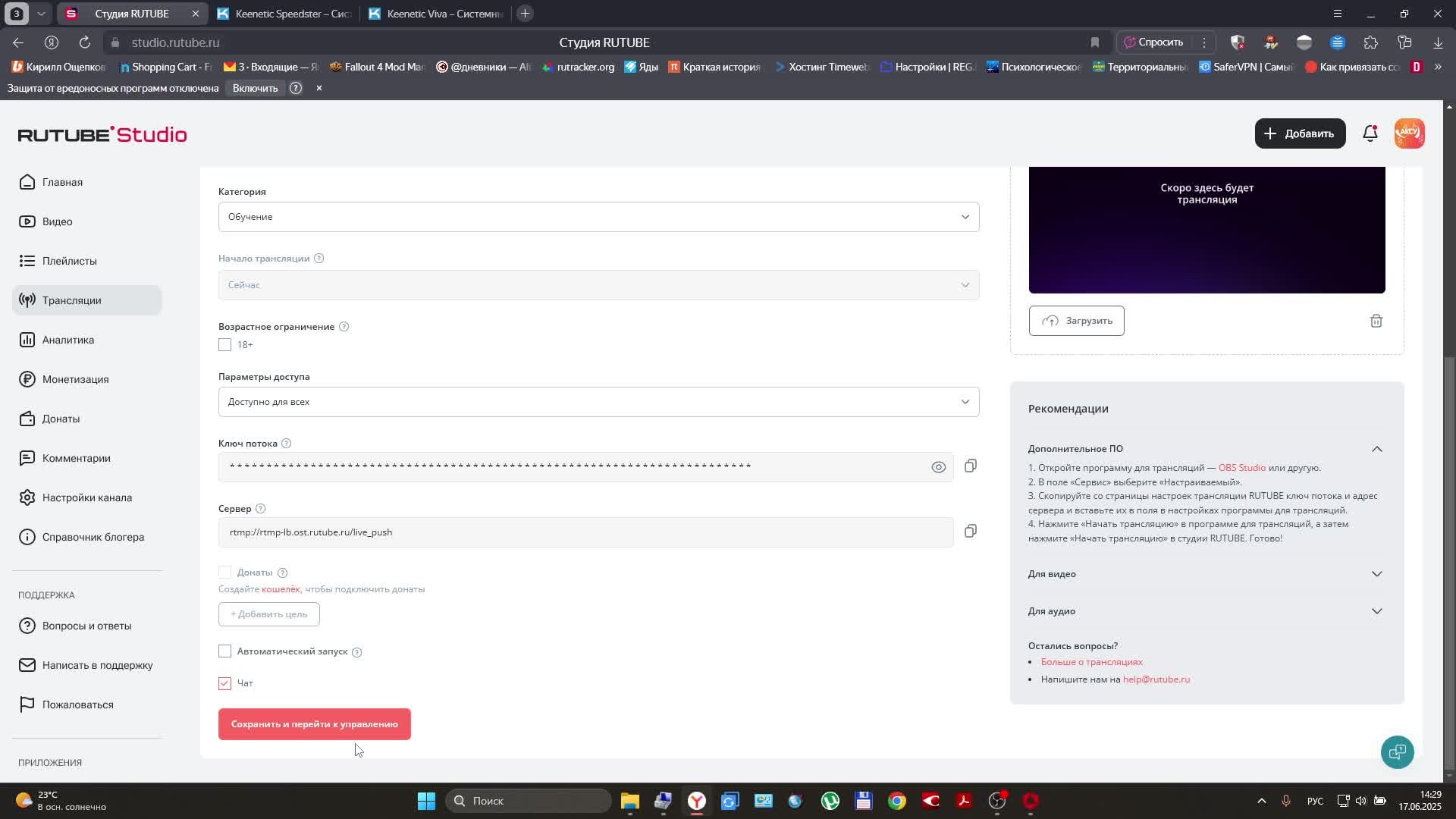
Task: Click Сохранить и перейти к управлению
Action: (314, 724)
